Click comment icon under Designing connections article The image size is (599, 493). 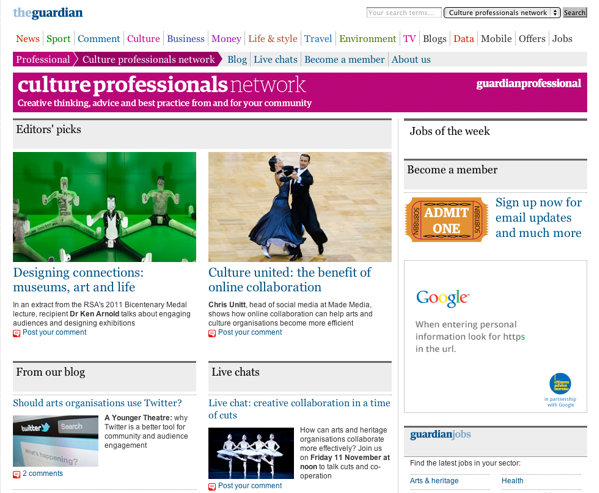[16, 333]
